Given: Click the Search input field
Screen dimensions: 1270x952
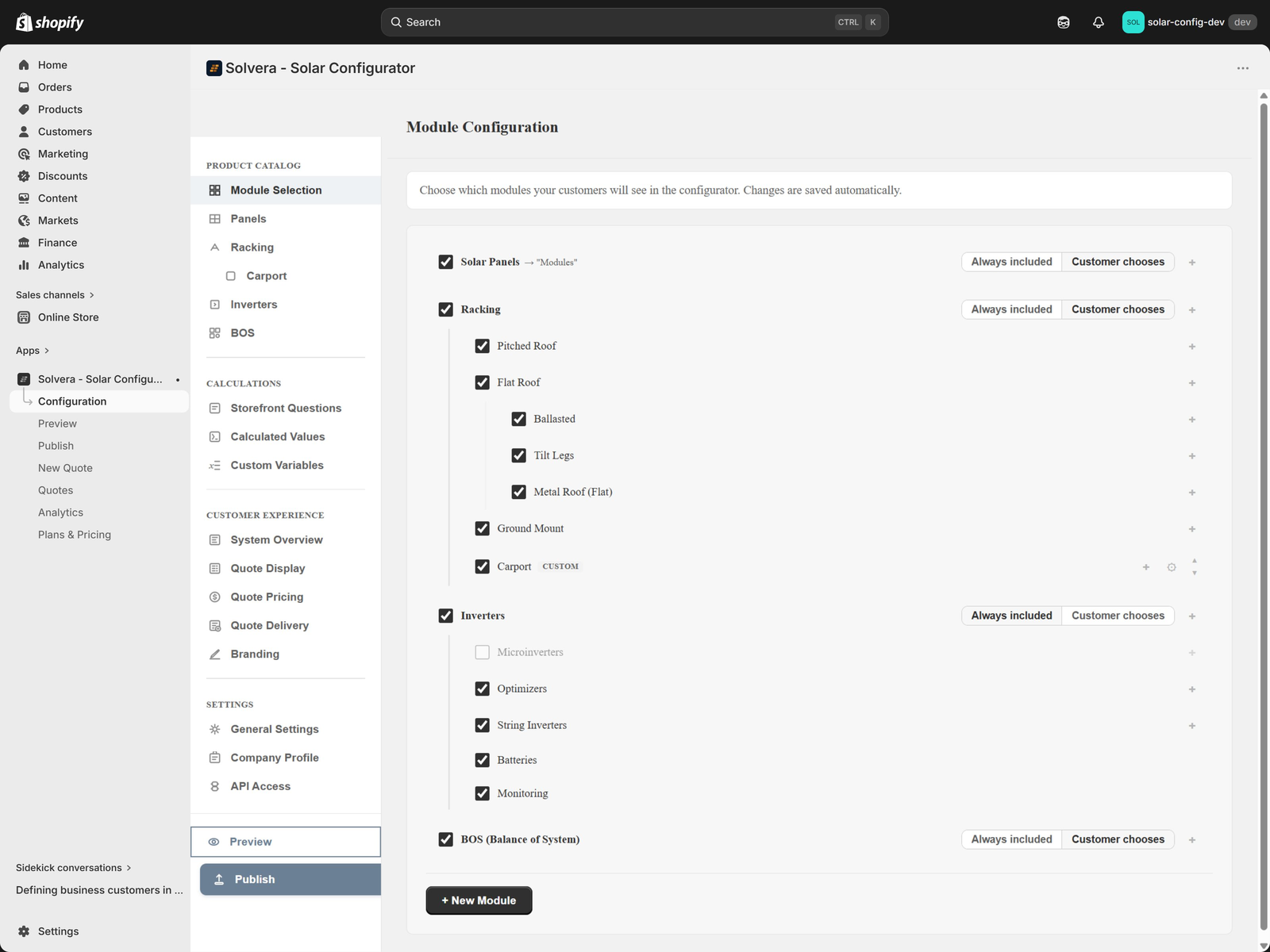Looking at the screenshot, I should tap(634, 22).
